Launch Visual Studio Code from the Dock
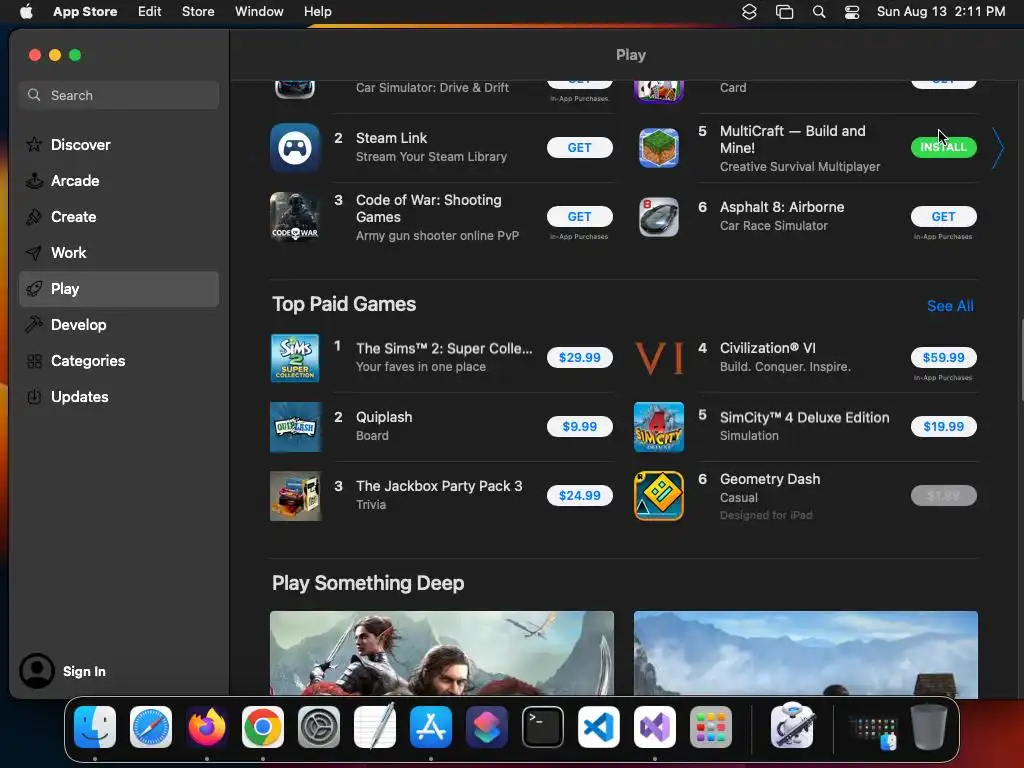 pyautogui.click(x=599, y=727)
